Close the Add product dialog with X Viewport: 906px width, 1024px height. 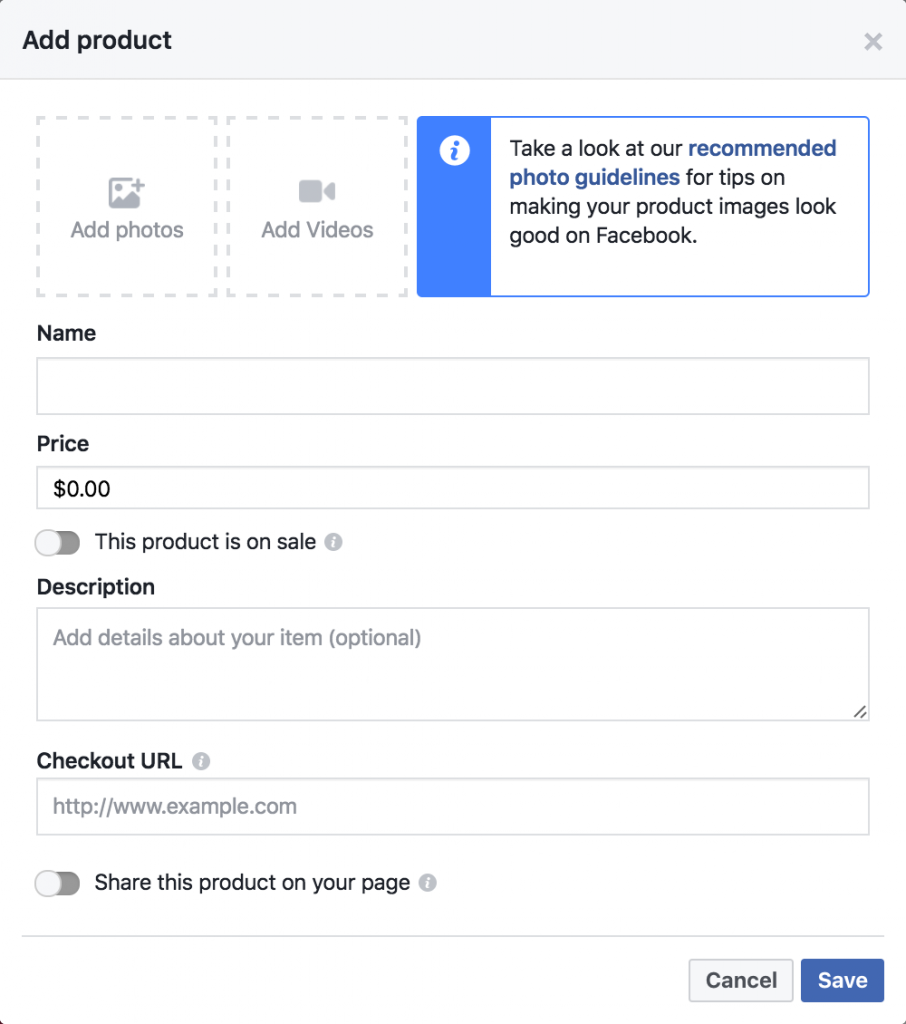(x=873, y=42)
